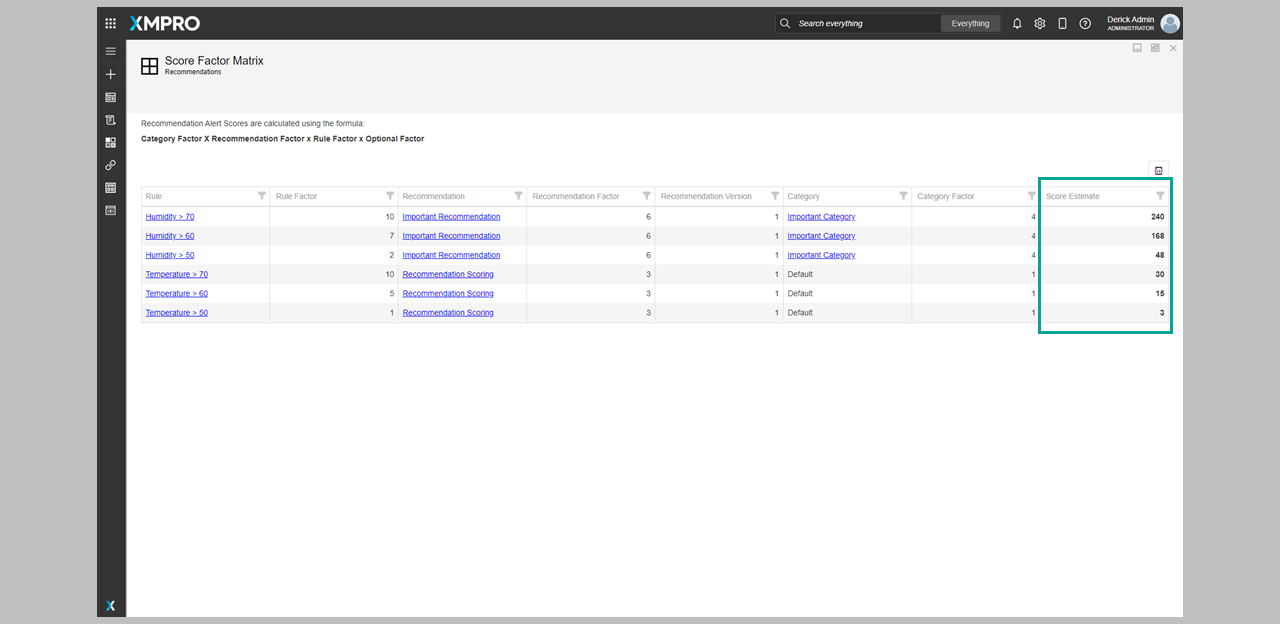Open filter for Recommendation Factor column
This screenshot has height=624, width=1280.
coord(647,196)
